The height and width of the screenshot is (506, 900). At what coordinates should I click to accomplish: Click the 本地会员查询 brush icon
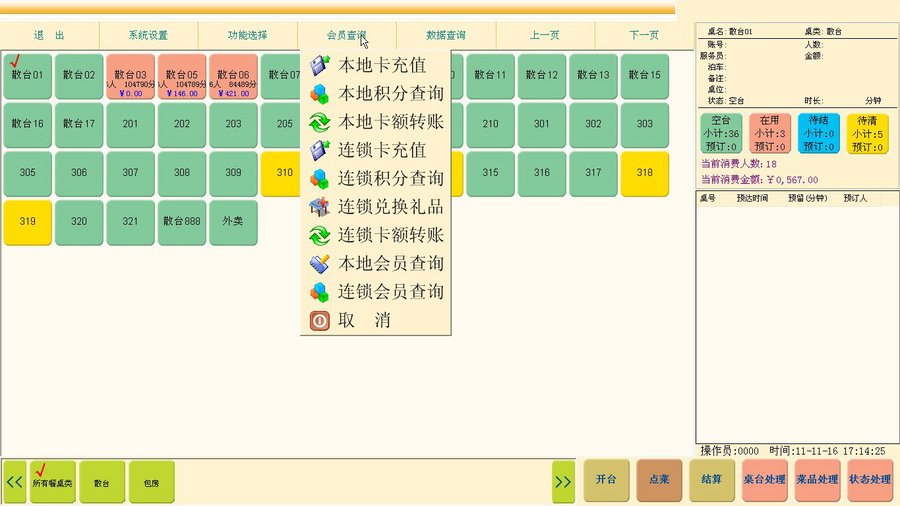pos(320,263)
